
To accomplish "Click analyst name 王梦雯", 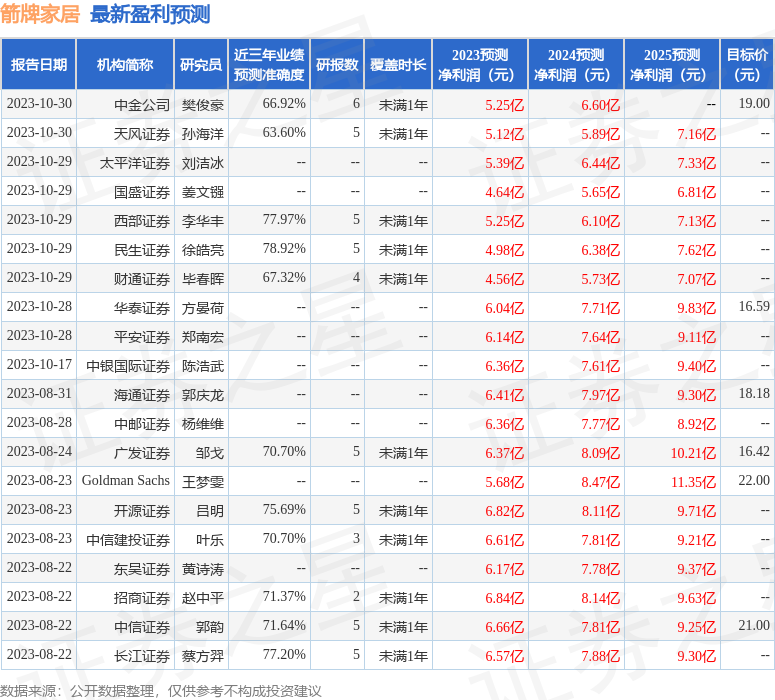I will pyautogui.click(x=203, y=482).
